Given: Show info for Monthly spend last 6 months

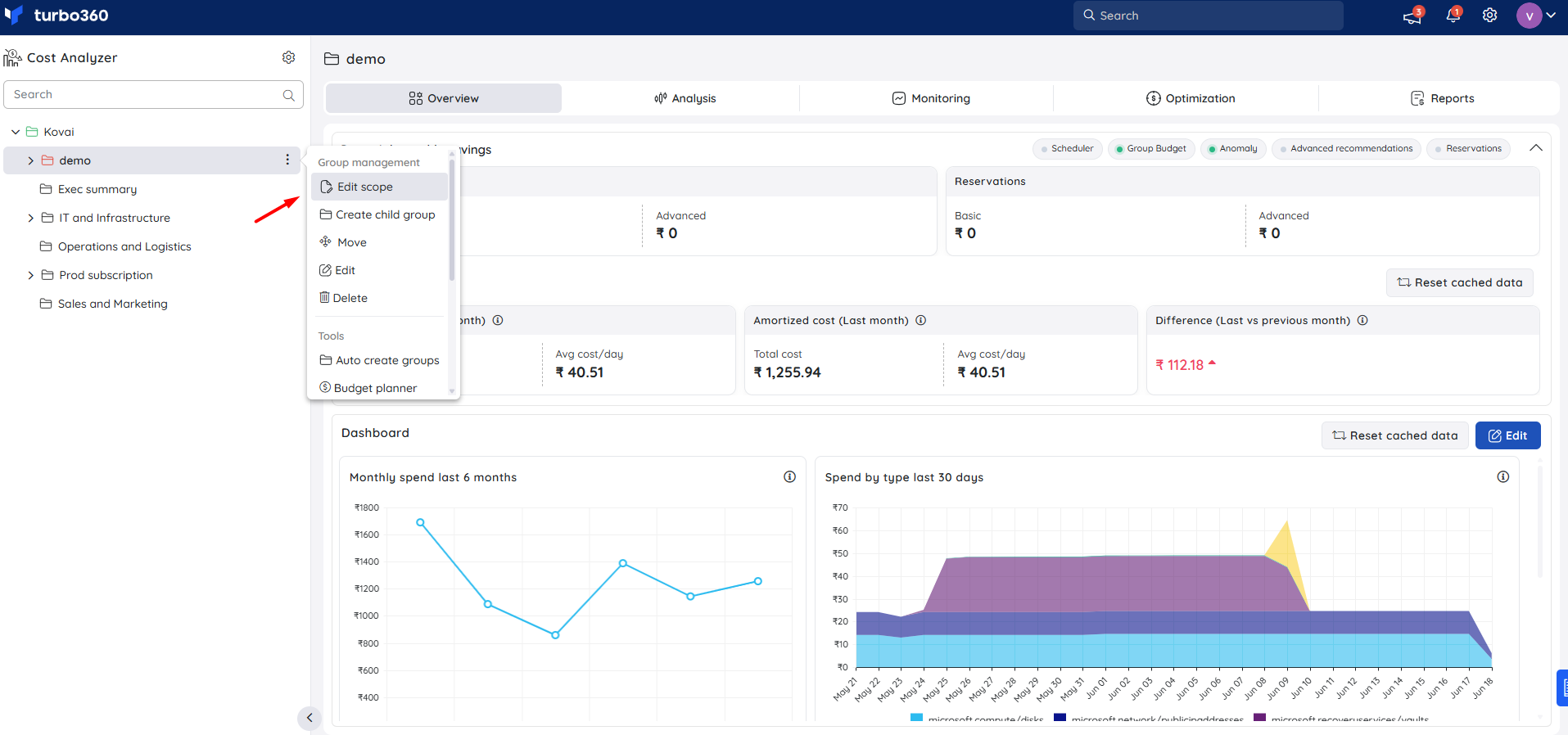Looking at the screenshot, I should tap(789, 477).
